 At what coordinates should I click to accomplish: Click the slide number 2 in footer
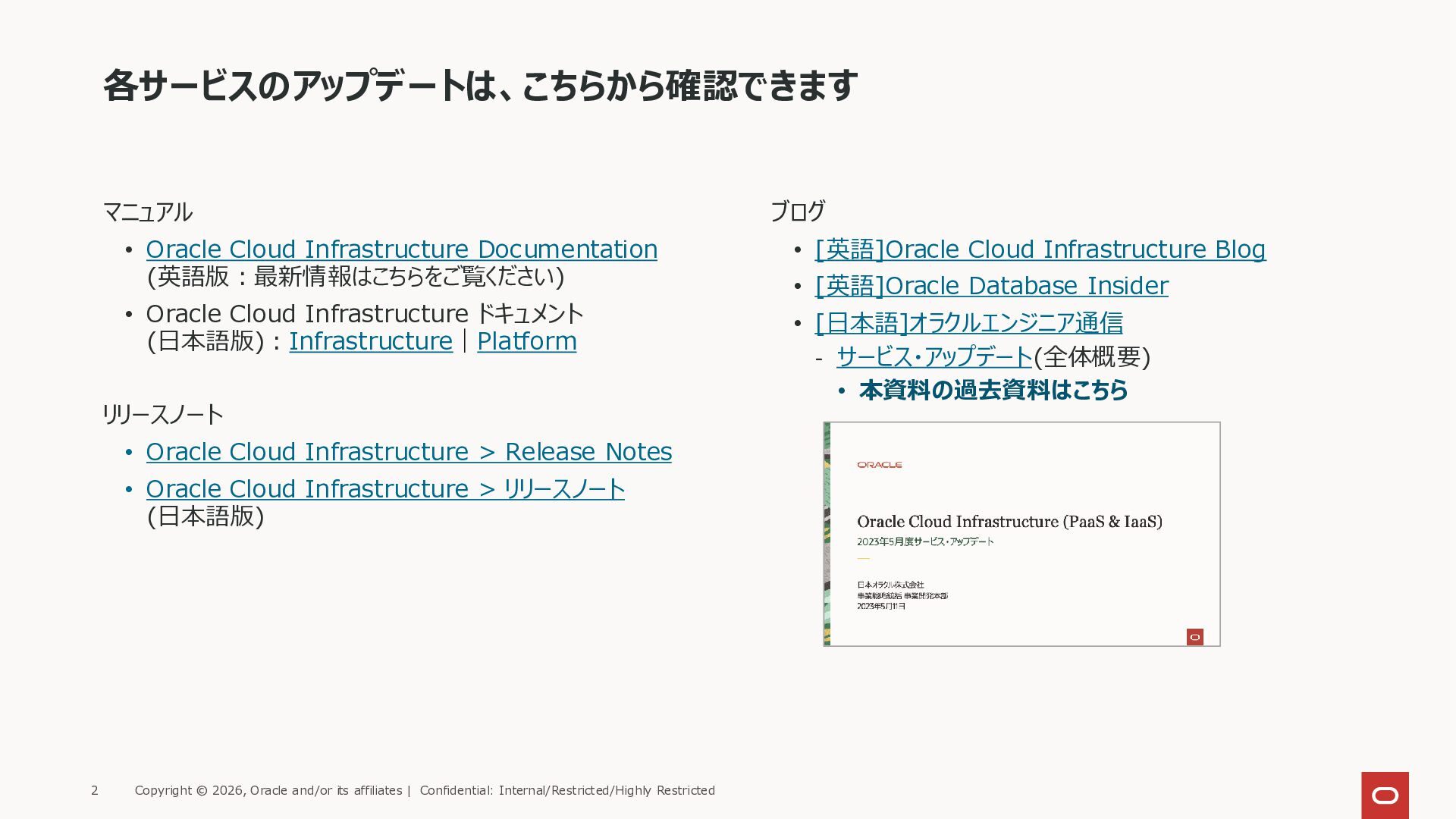point(95,790)
